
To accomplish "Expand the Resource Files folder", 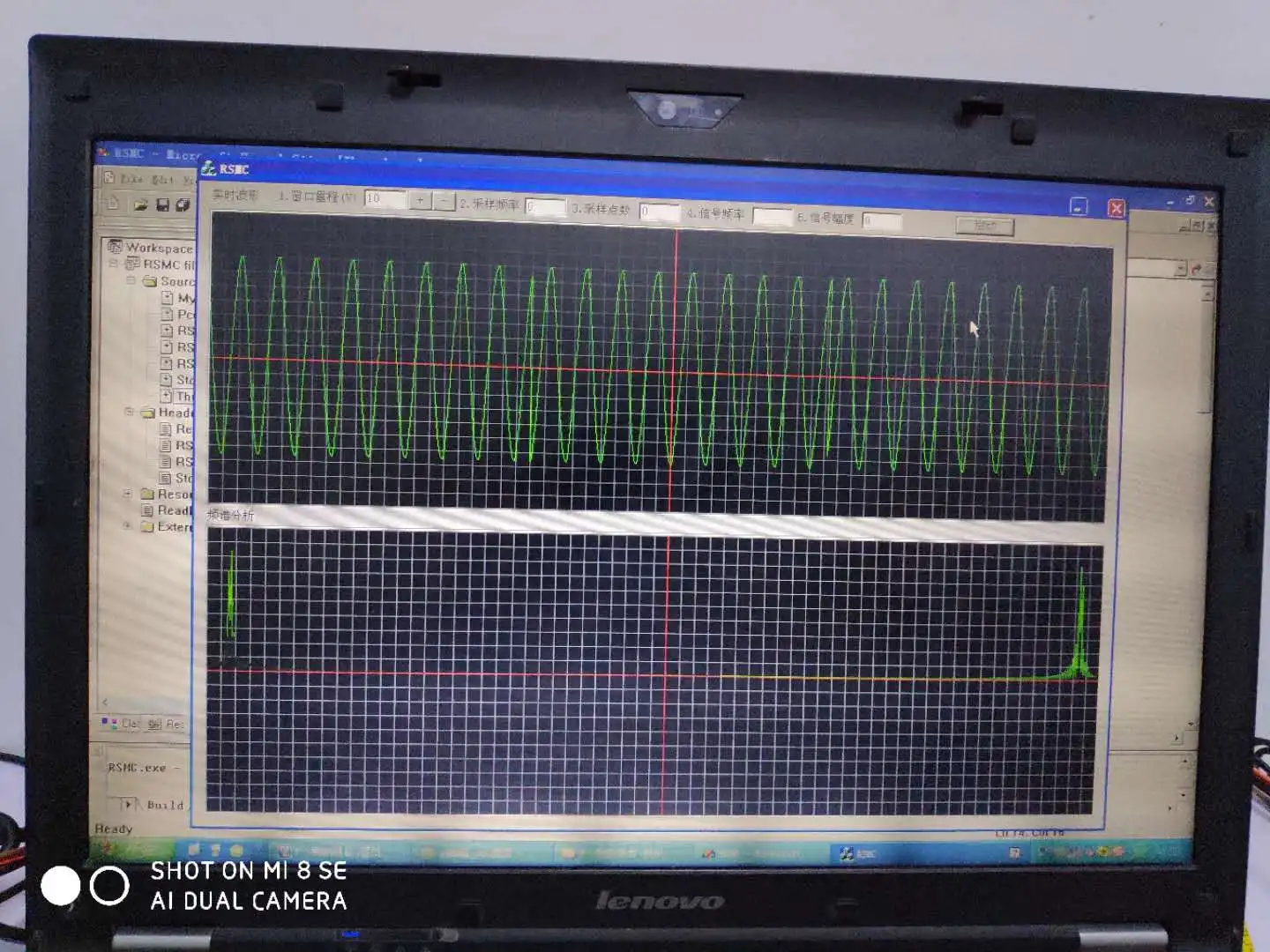I will (128, 494).
